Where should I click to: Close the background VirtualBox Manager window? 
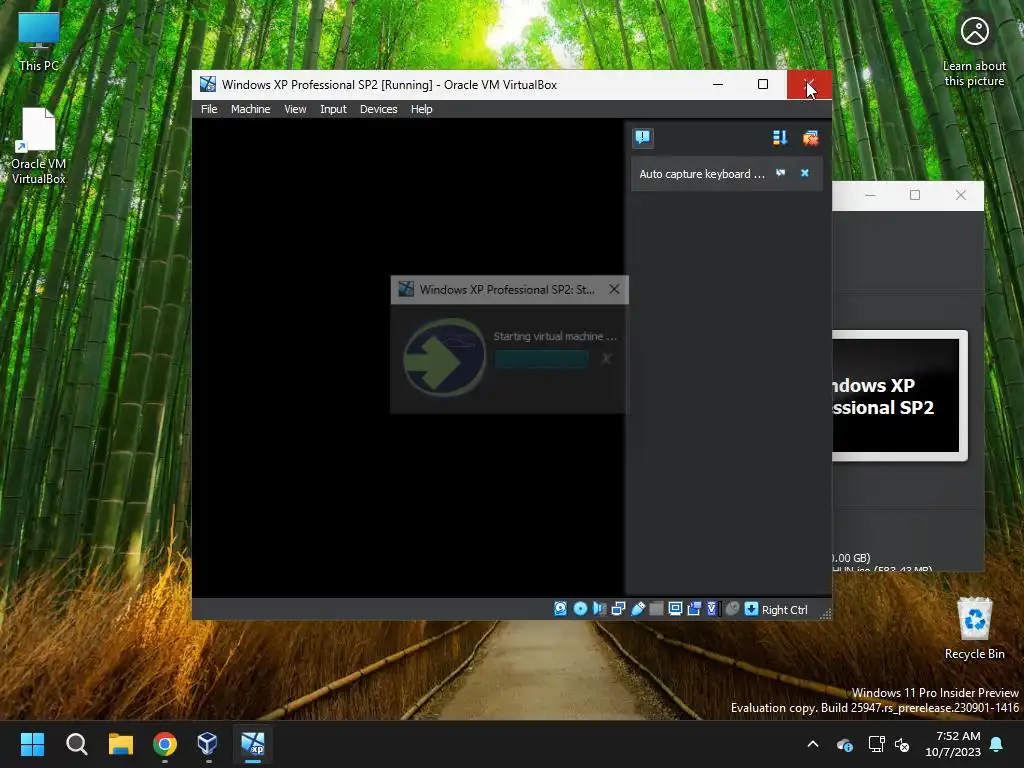[x=961, y=195]
